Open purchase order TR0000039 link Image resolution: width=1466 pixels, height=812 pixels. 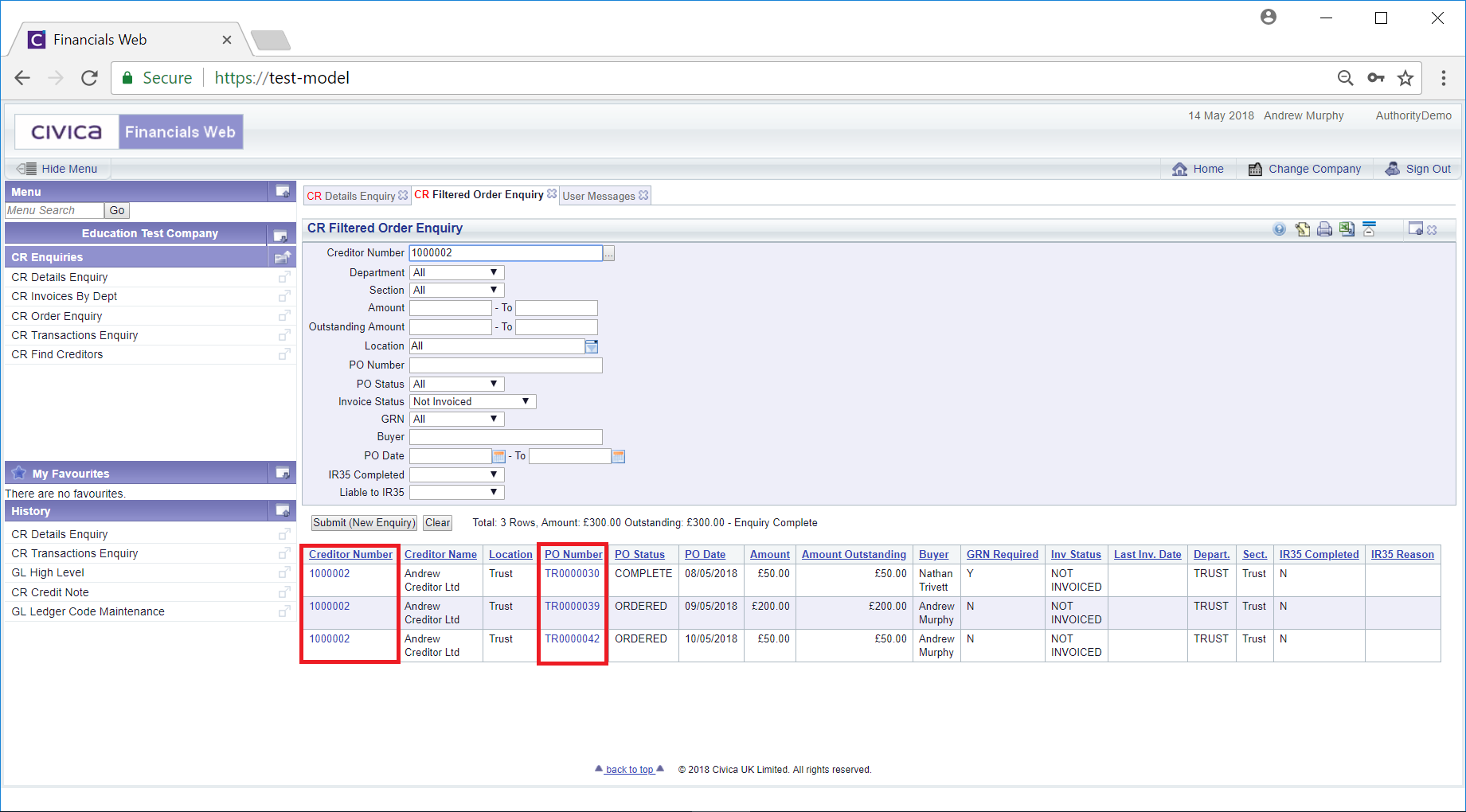pos(572,607)
